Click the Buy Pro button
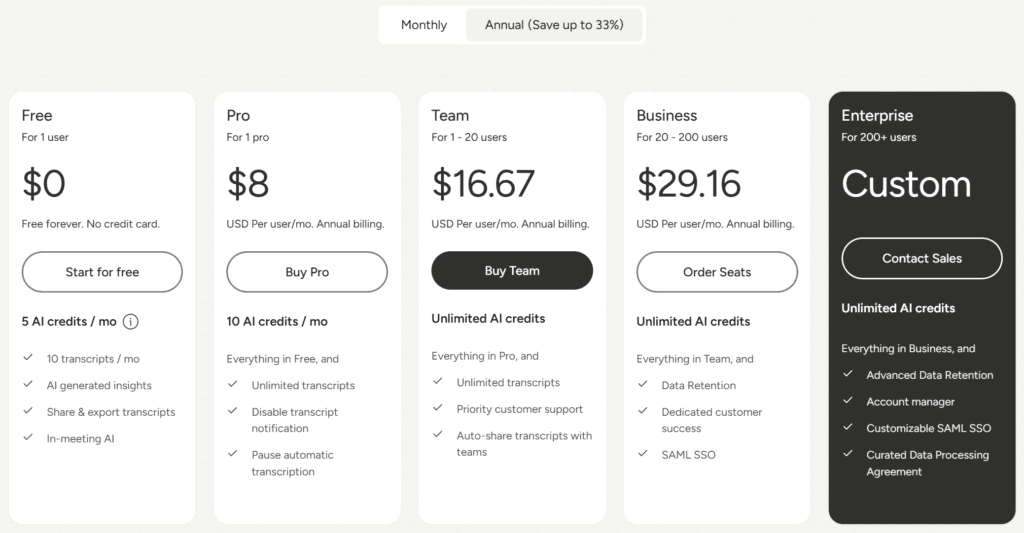 [307, 272]
